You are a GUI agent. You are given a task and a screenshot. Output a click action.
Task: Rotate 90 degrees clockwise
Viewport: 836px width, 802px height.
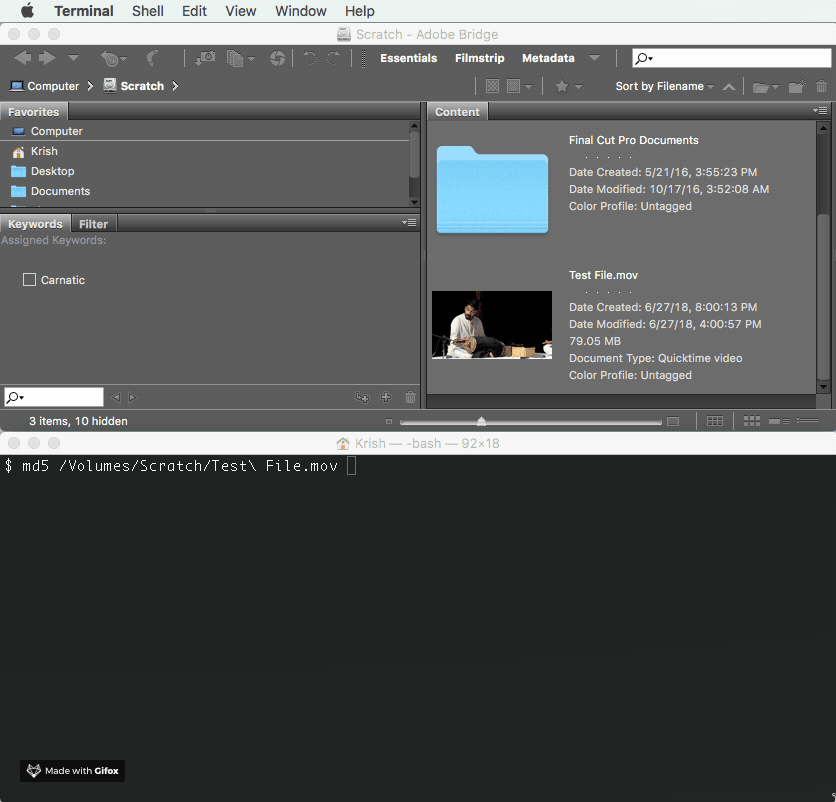[334, 58]
